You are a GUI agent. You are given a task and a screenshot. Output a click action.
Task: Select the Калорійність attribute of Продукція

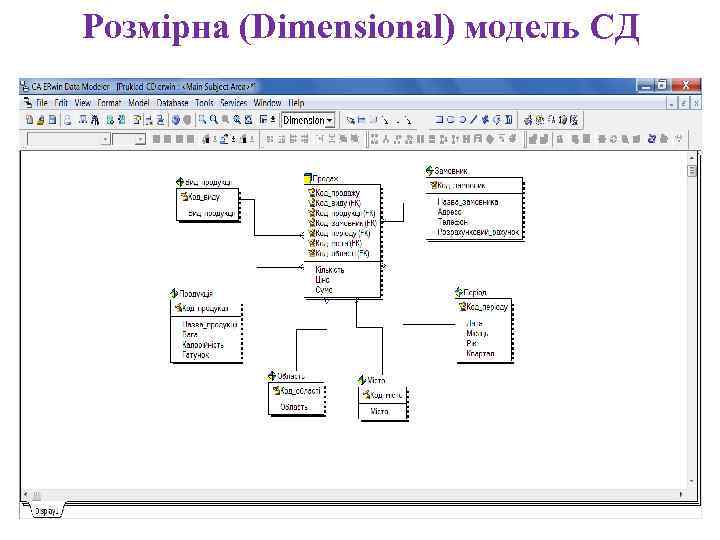pos(202,344)
